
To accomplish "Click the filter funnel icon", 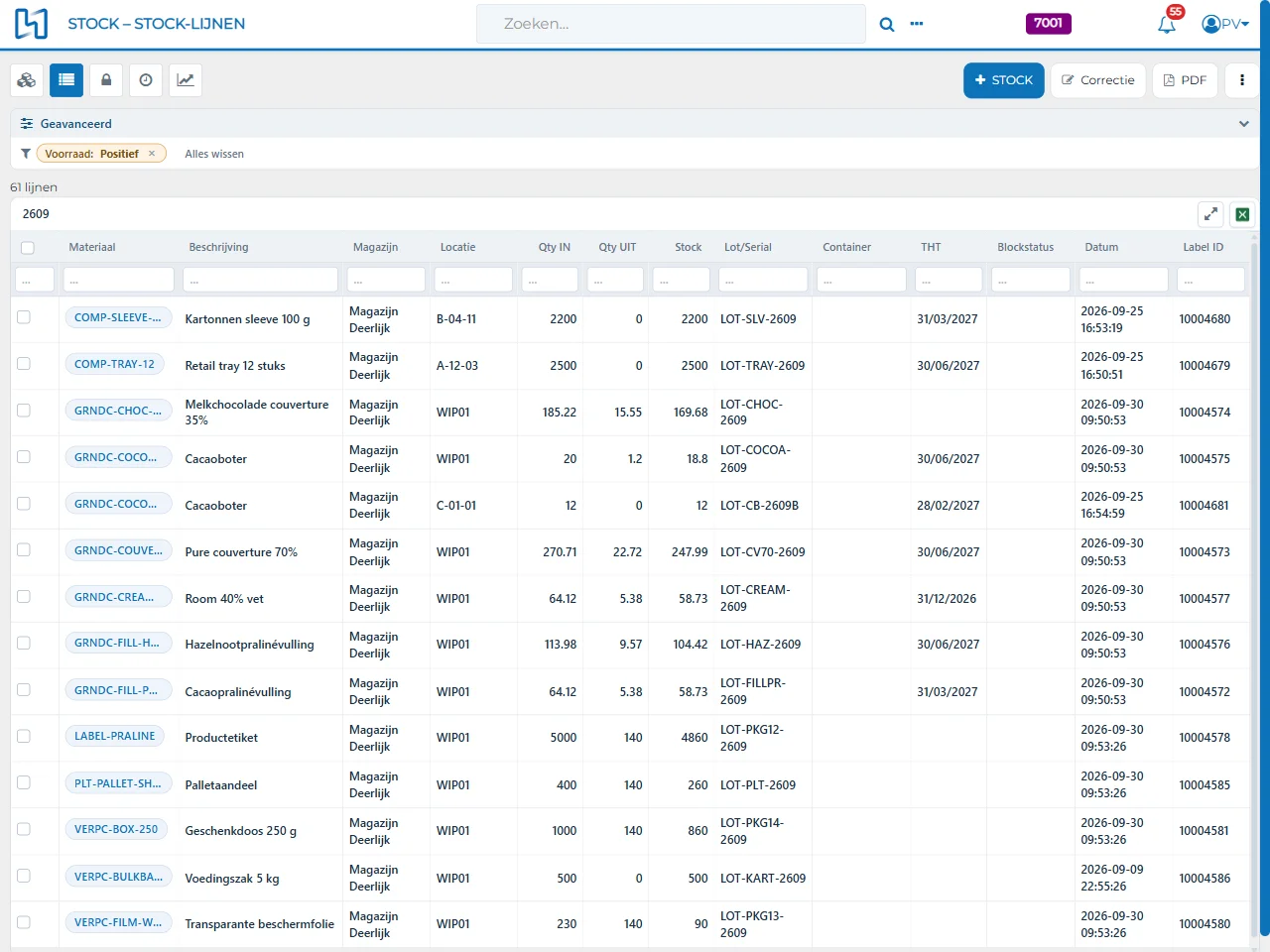I will (x=25, y=154).
